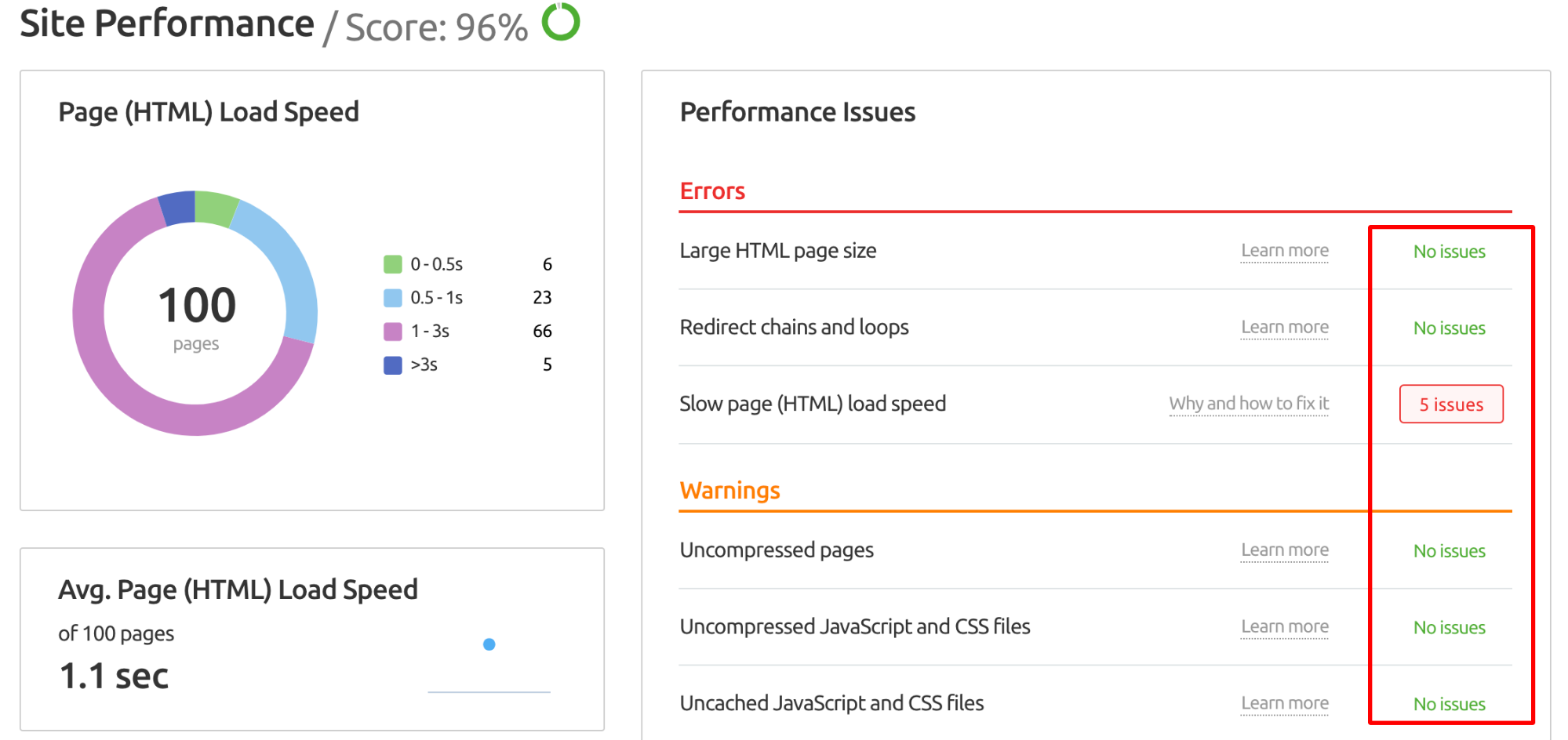Select the light blue 0.5-1s legend swatch
This screenshot has width=1568, height=740.
(x=391, y=297)
